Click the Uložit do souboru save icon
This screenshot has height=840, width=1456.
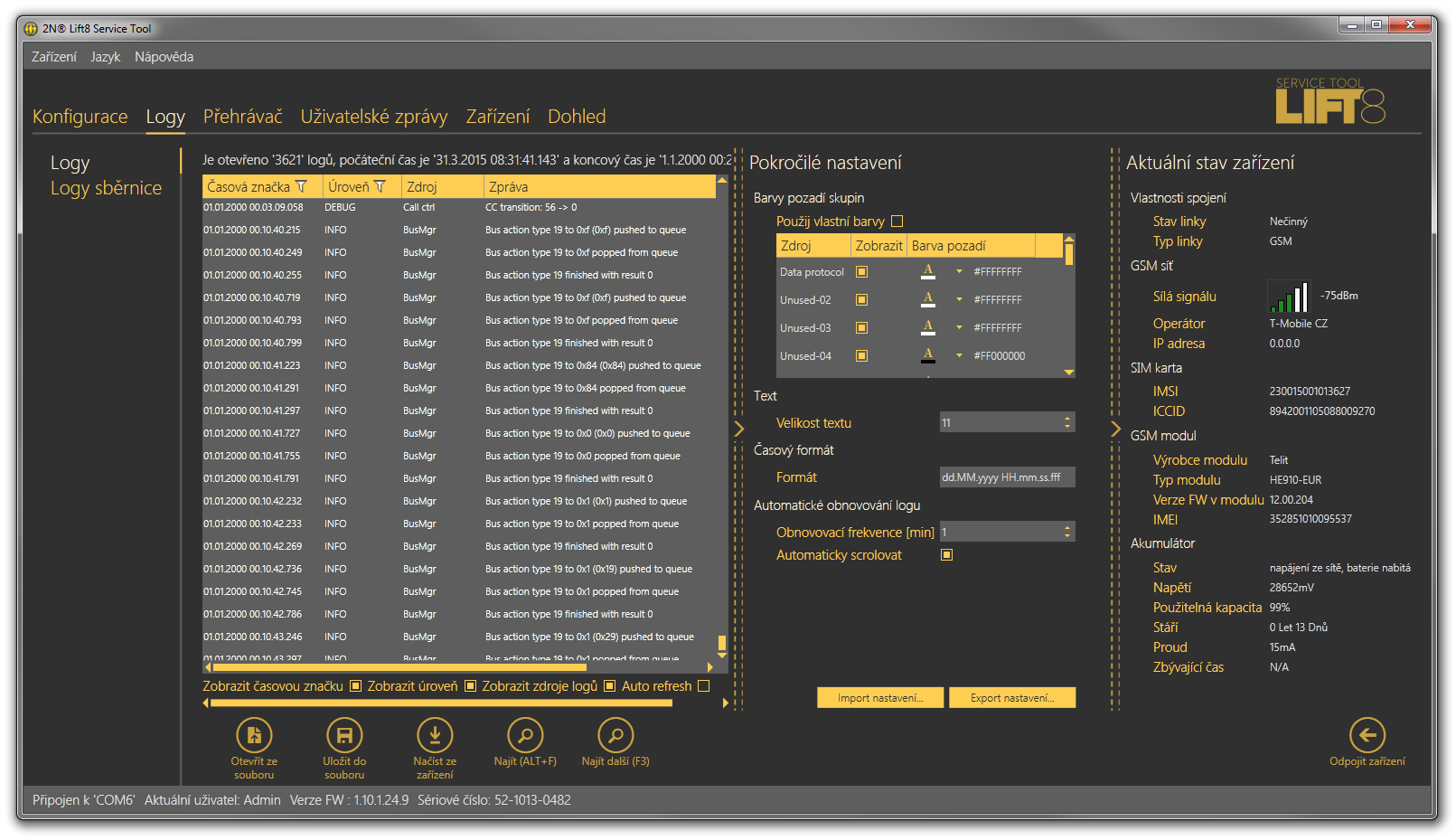pos(344,735)
